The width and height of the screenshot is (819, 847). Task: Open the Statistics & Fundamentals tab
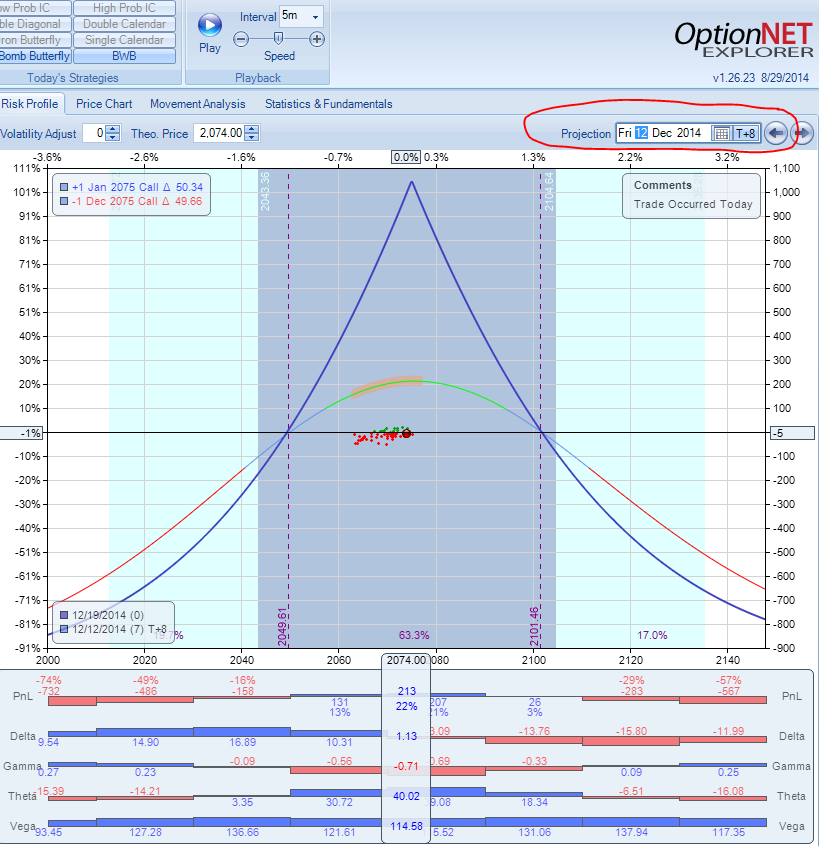pos(328,104)
